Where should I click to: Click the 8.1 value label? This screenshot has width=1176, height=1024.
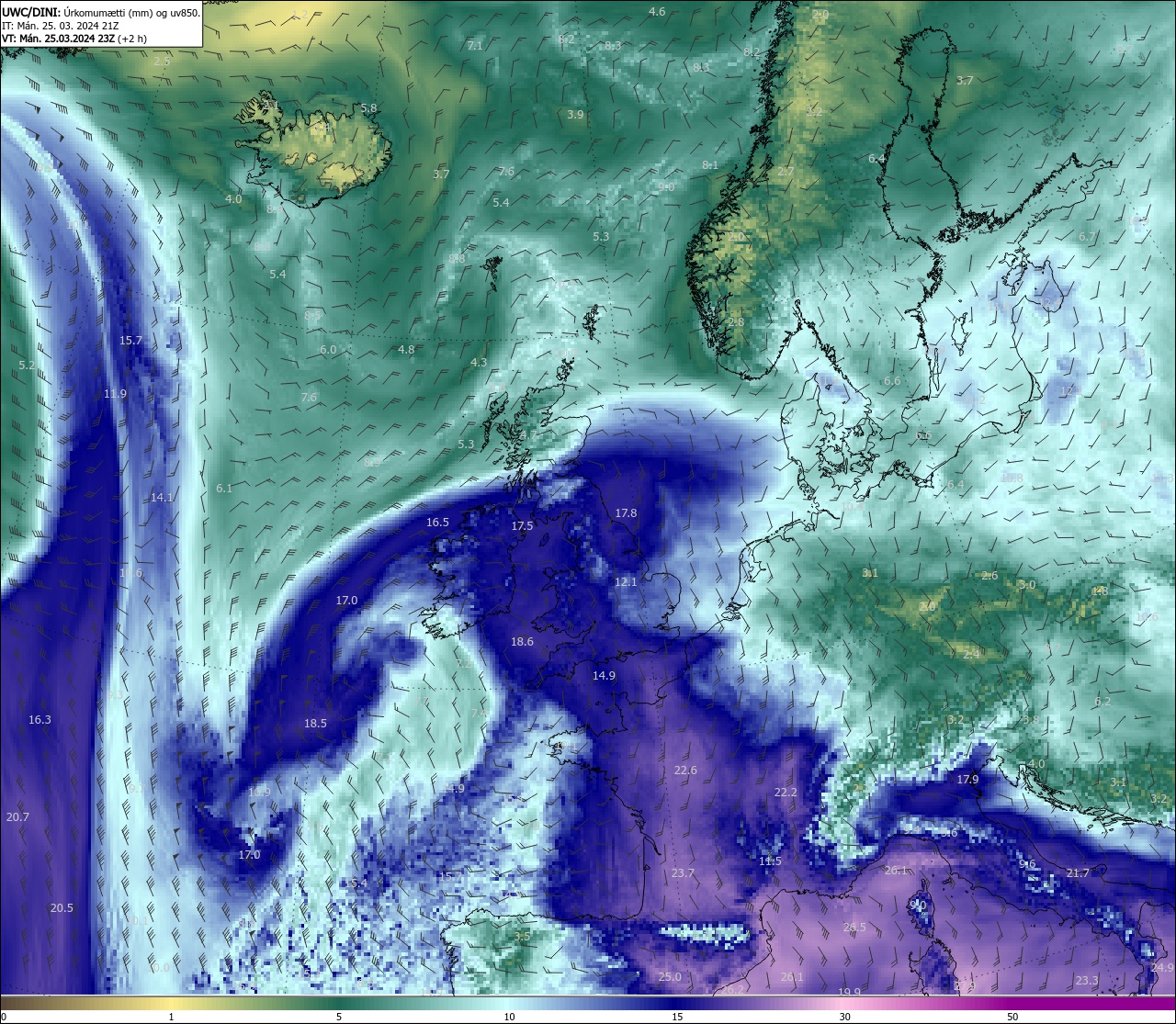[x=709, y=165]
